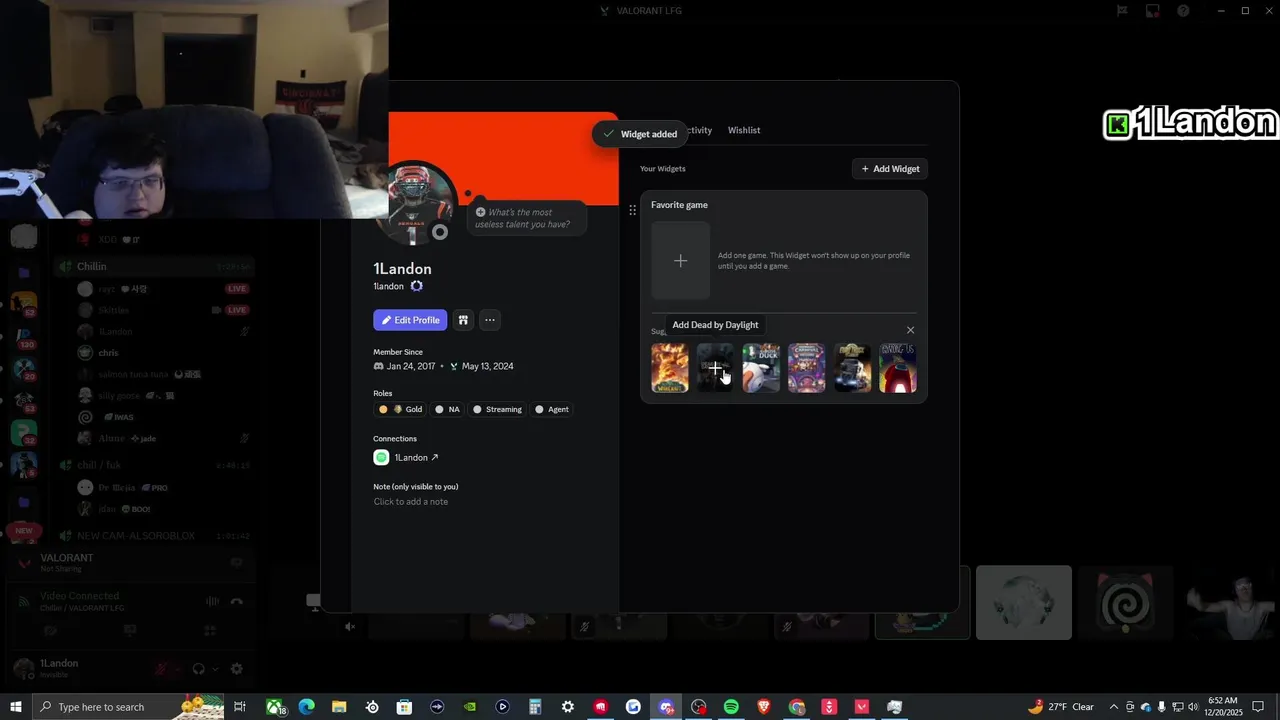Select the Agent role chip
Image resolution: width=1280 pixels, height=720 pixels.
pos(552,409)
